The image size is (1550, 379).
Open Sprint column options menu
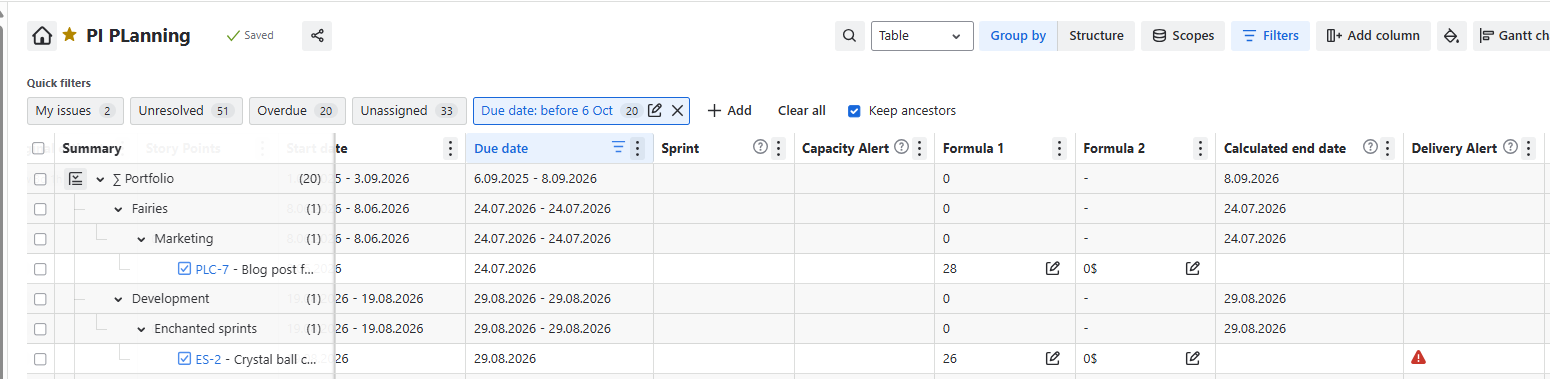[779, 148]
